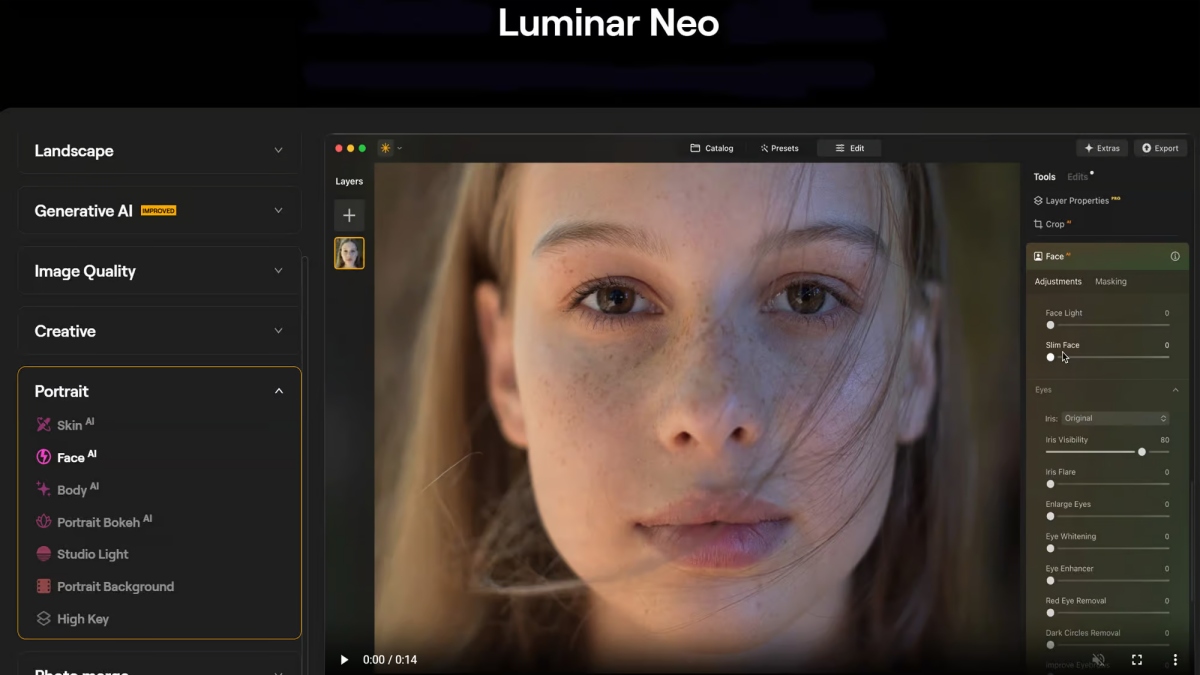Switch to the Presets view

tap(779, 147)
